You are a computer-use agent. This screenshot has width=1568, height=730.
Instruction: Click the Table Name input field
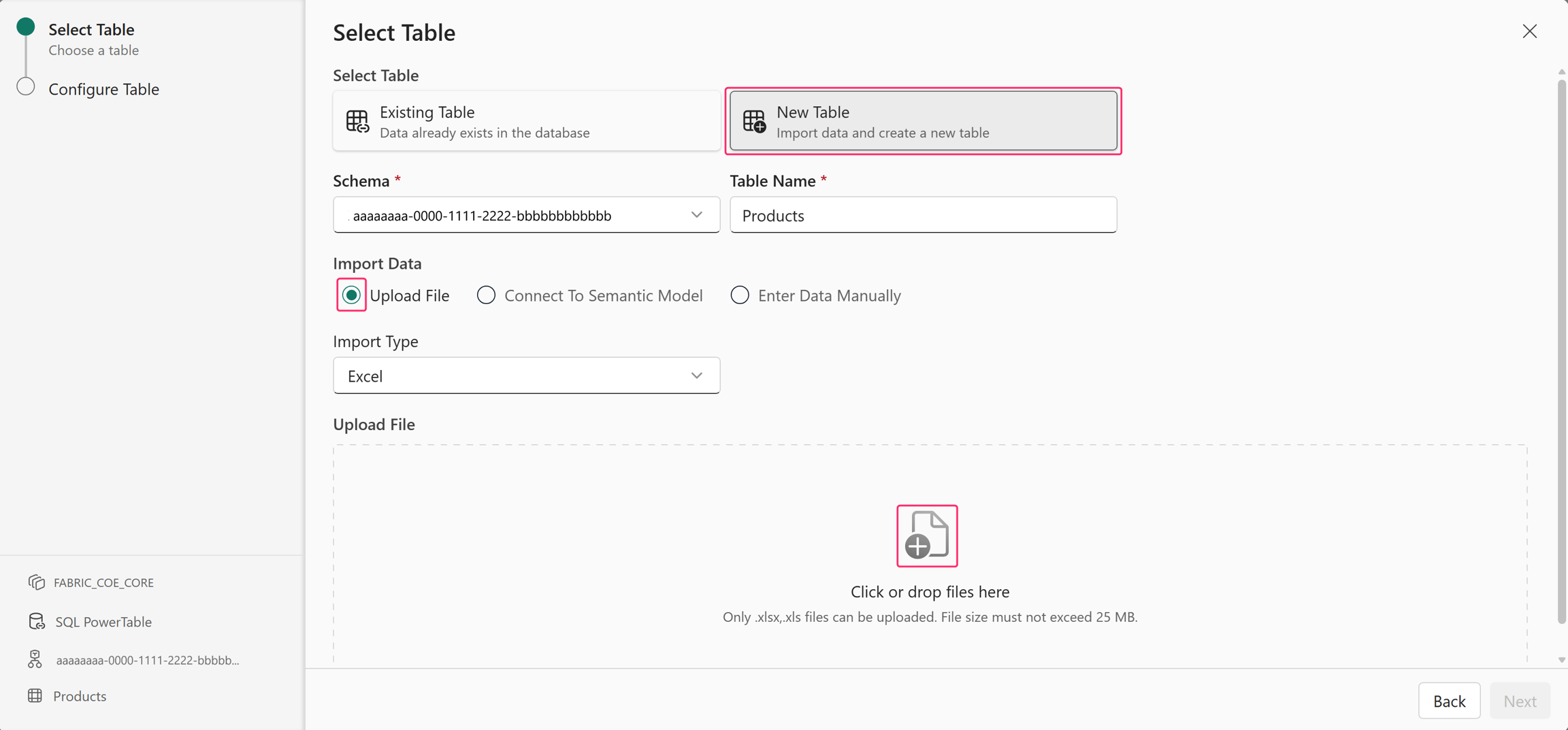pyautogui.click(x=923, y=215)
